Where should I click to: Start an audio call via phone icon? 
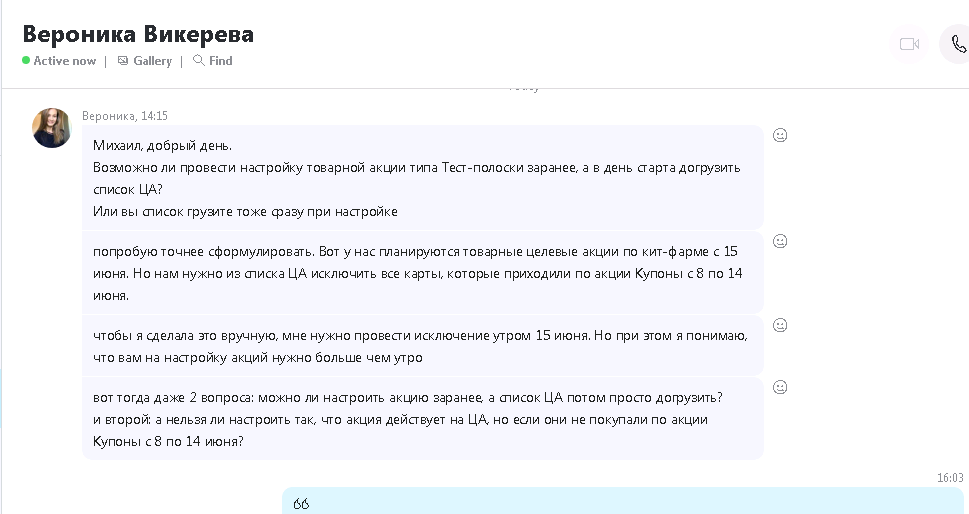958,44
